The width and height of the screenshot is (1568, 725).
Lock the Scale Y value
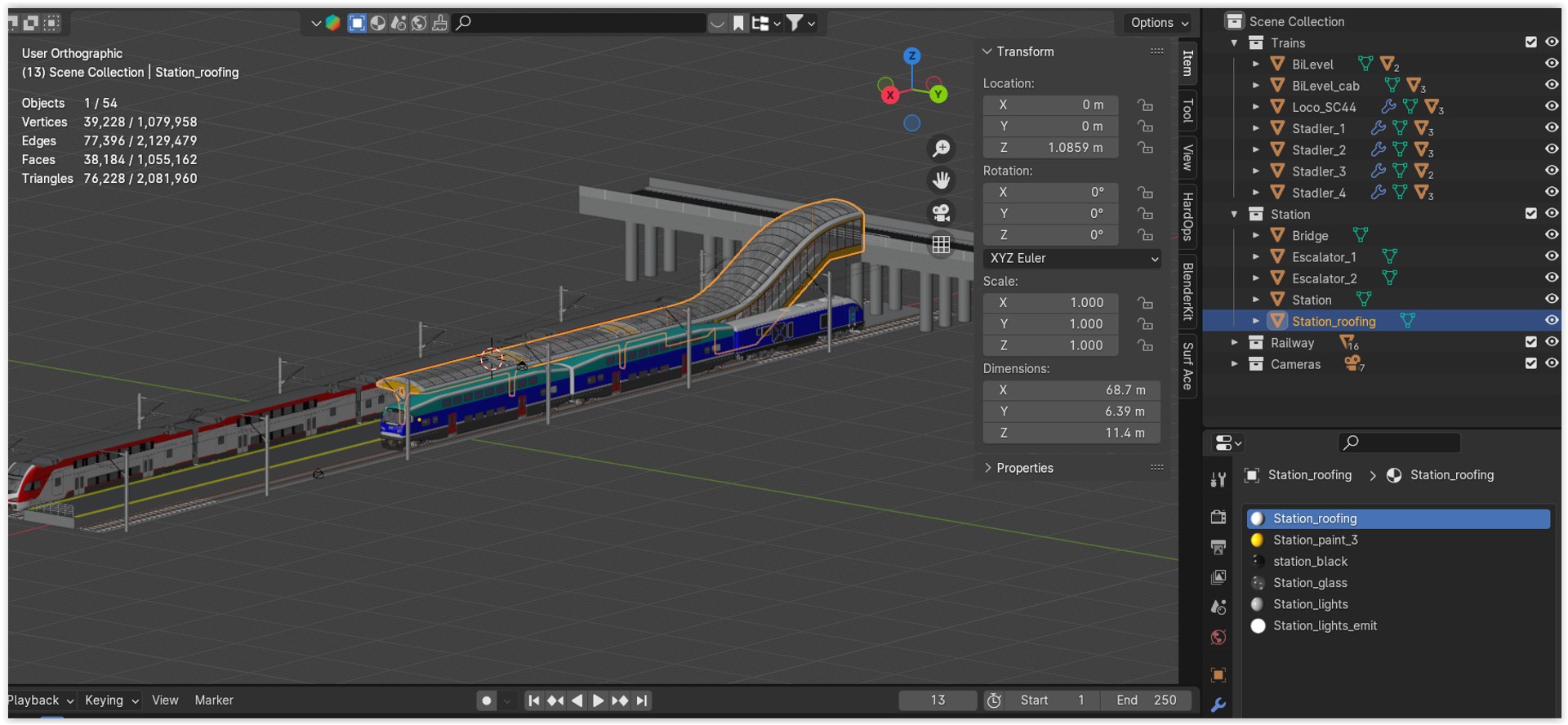[x=1146, y=324]
